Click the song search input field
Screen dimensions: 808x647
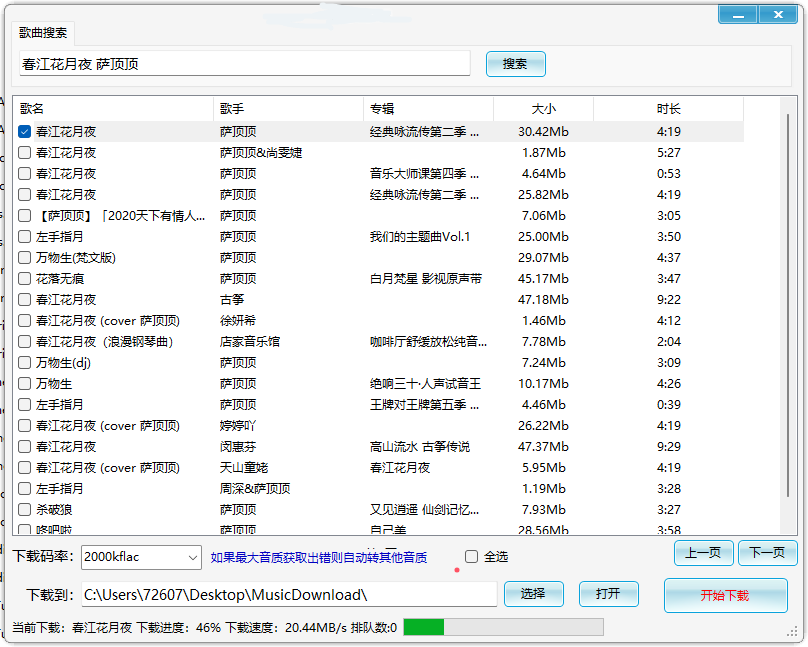pos(245,62)
